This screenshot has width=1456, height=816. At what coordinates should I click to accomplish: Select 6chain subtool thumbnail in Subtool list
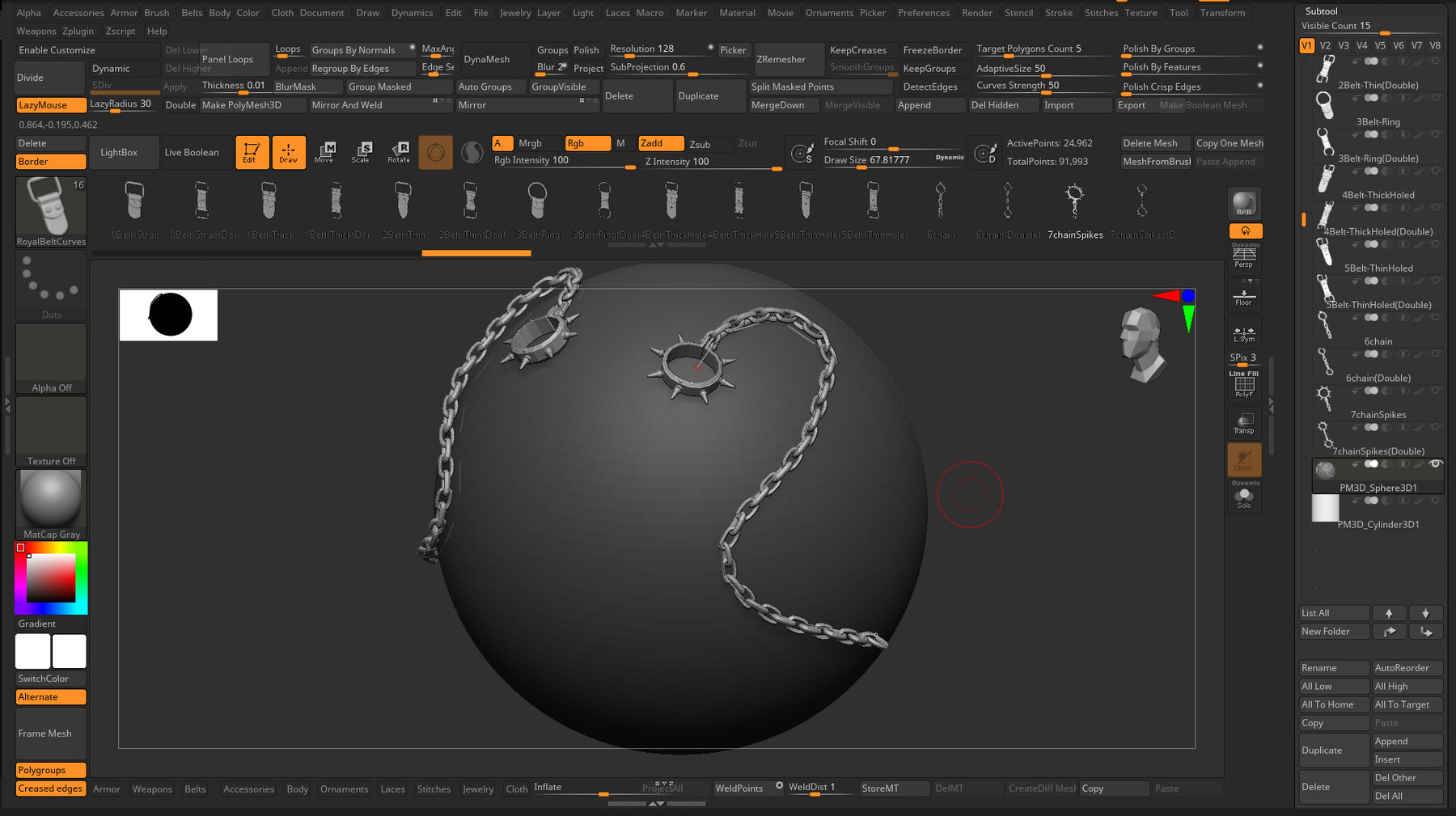click(1324, 325)
